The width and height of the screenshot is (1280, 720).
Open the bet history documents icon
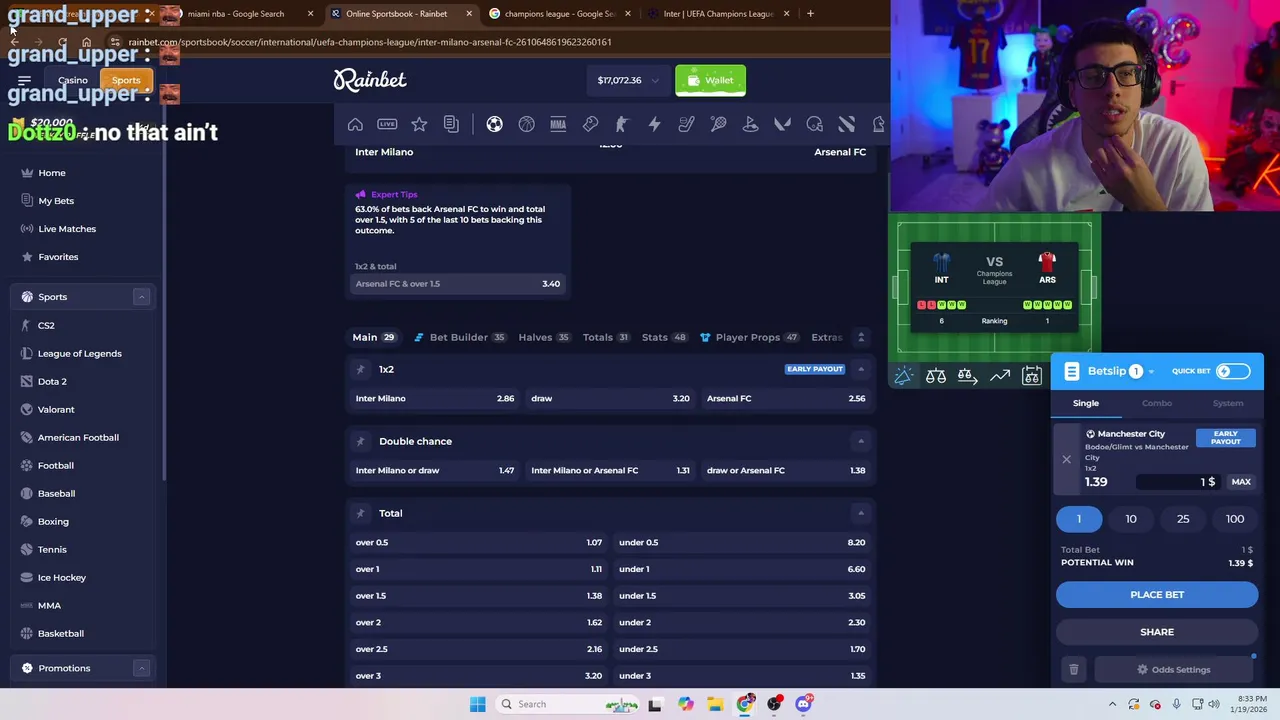(x=451, y=124)
